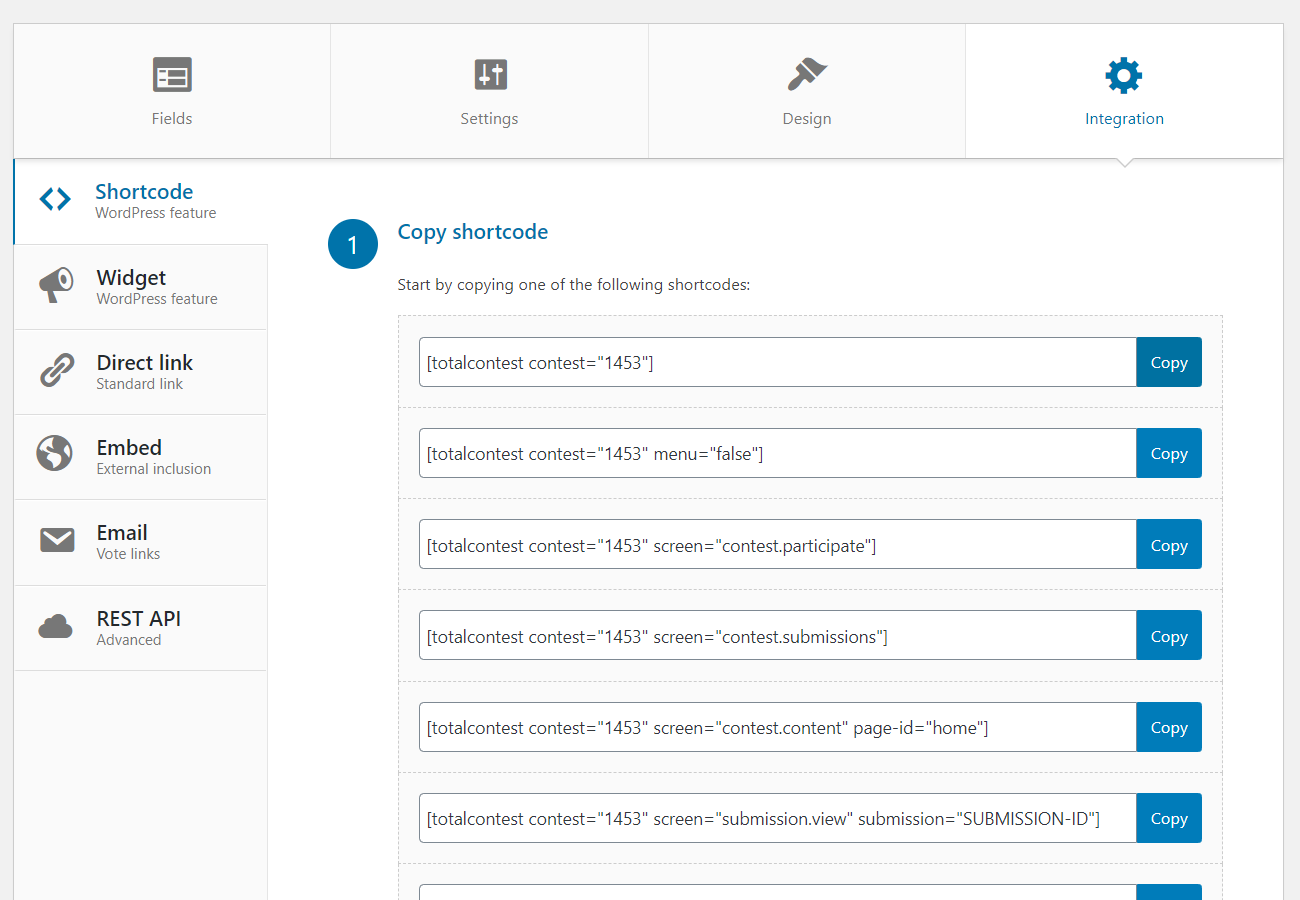This screenshot has width=1300, height=900.
Task: Switch to the Fields tab label
Action: 172,118
